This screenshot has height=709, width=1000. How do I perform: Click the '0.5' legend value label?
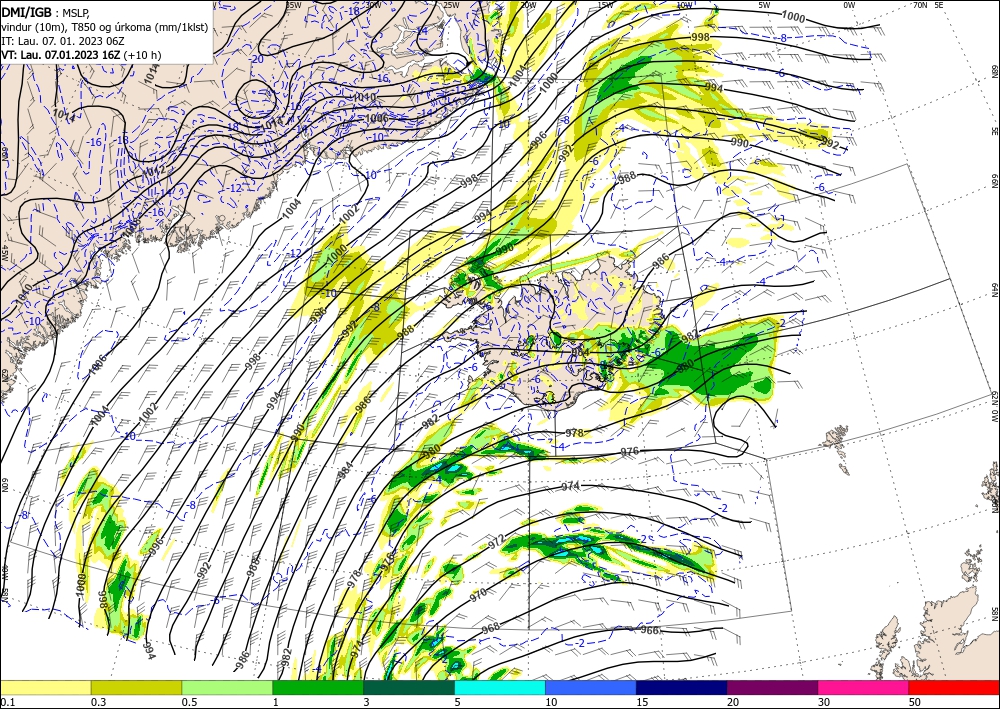pos(189,702)
